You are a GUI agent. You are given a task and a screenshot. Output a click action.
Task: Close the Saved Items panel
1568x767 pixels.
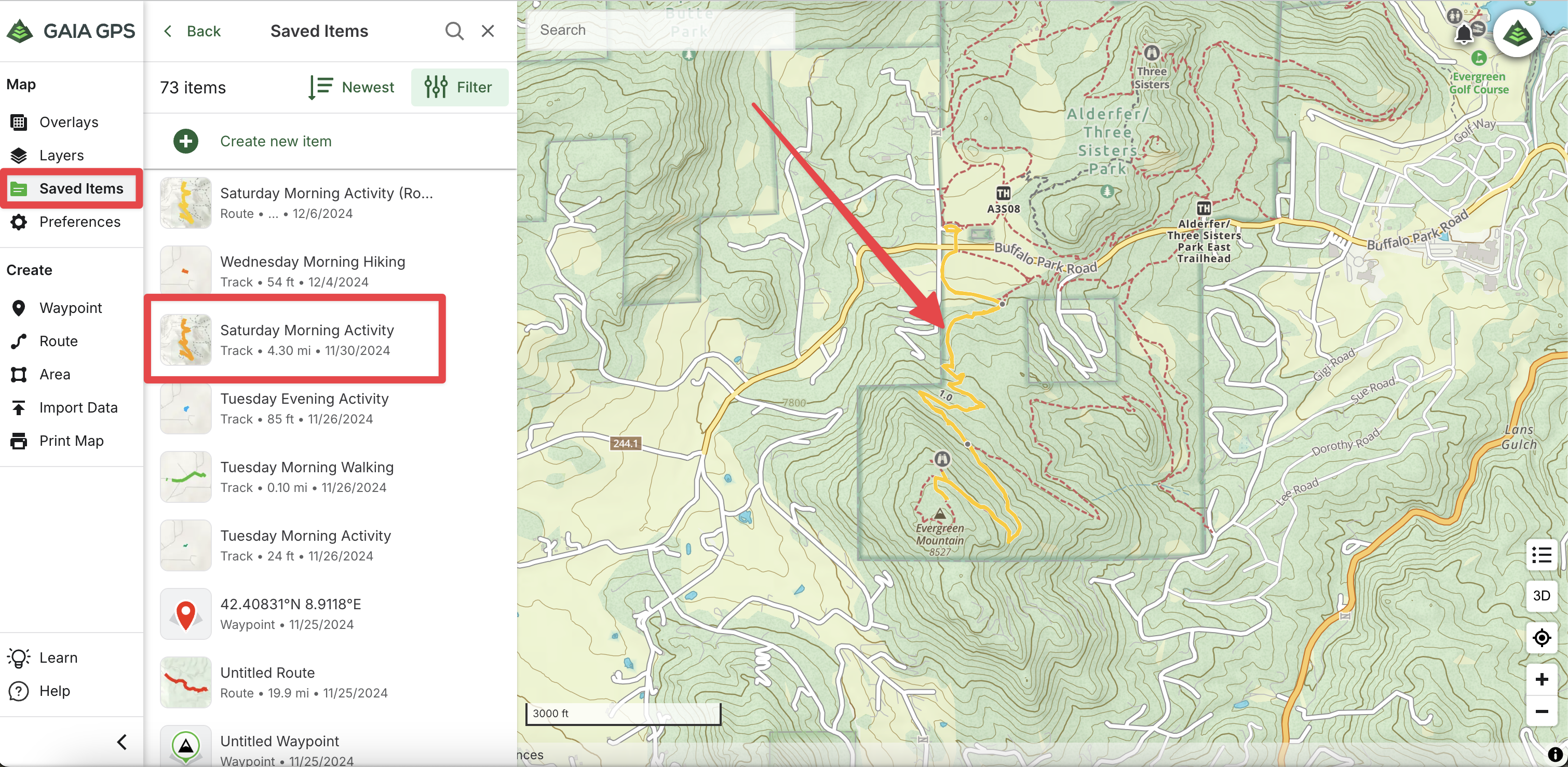tap(488, 31)
